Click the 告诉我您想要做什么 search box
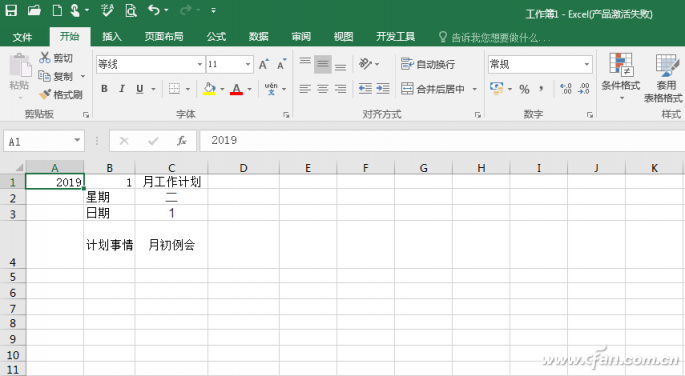This screenshot has width=685, height=376. (x=496, y=38)
